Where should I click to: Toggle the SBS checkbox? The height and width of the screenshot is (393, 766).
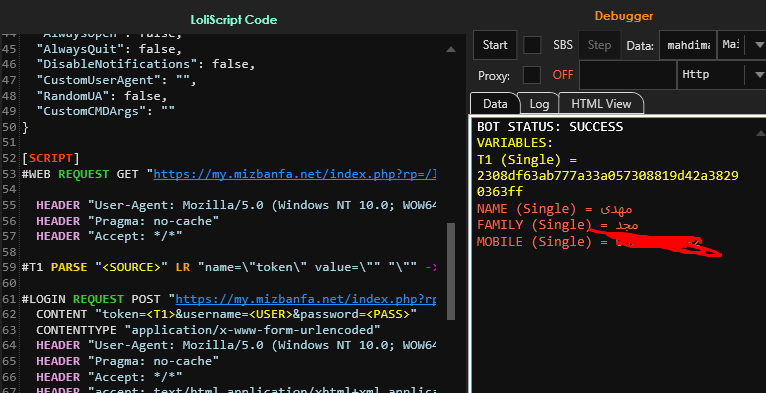pos(532,45)
